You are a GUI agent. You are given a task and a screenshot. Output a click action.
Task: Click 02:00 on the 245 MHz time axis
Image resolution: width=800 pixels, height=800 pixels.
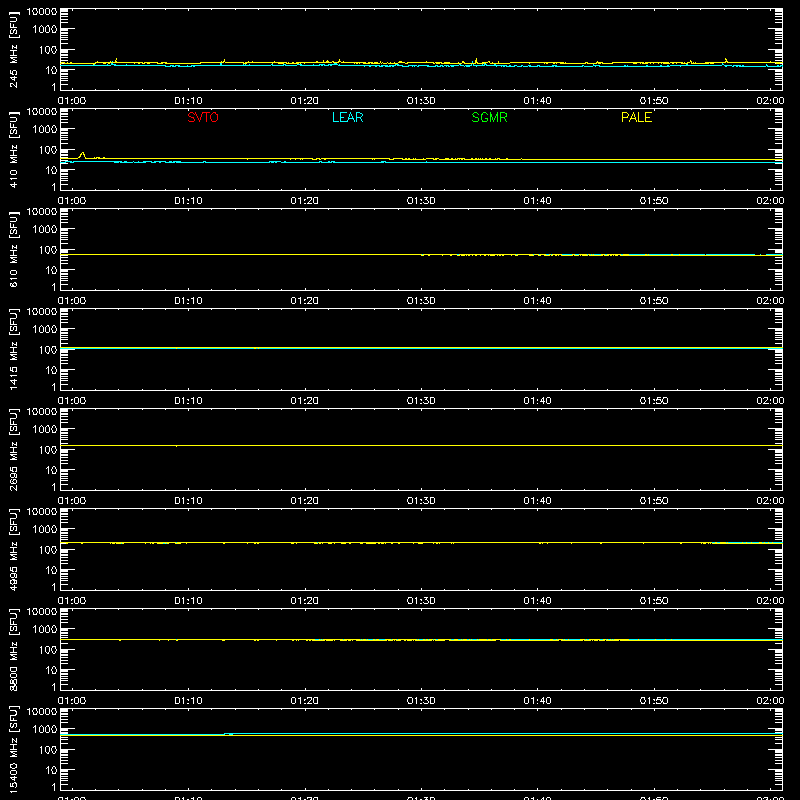(770, 101)
